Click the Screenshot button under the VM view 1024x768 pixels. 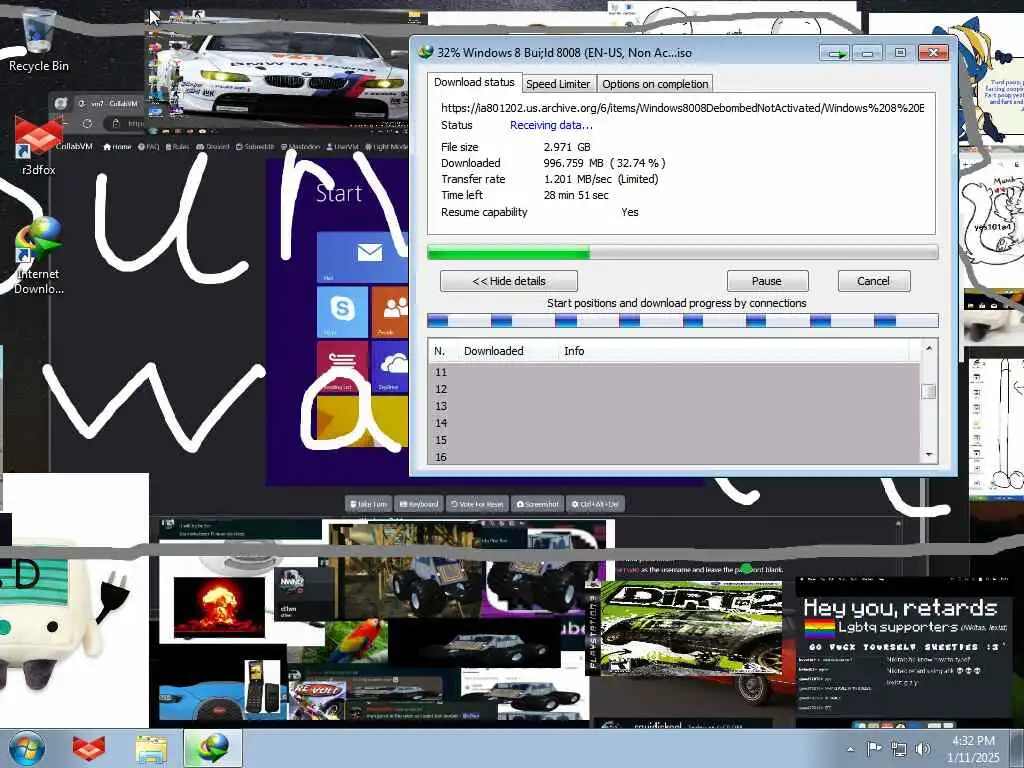click(538, 504)
